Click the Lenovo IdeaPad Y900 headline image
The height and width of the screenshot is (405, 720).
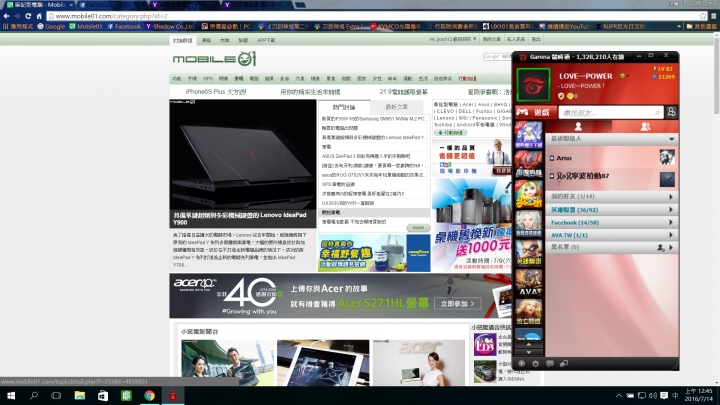click(x=243, y=155)
